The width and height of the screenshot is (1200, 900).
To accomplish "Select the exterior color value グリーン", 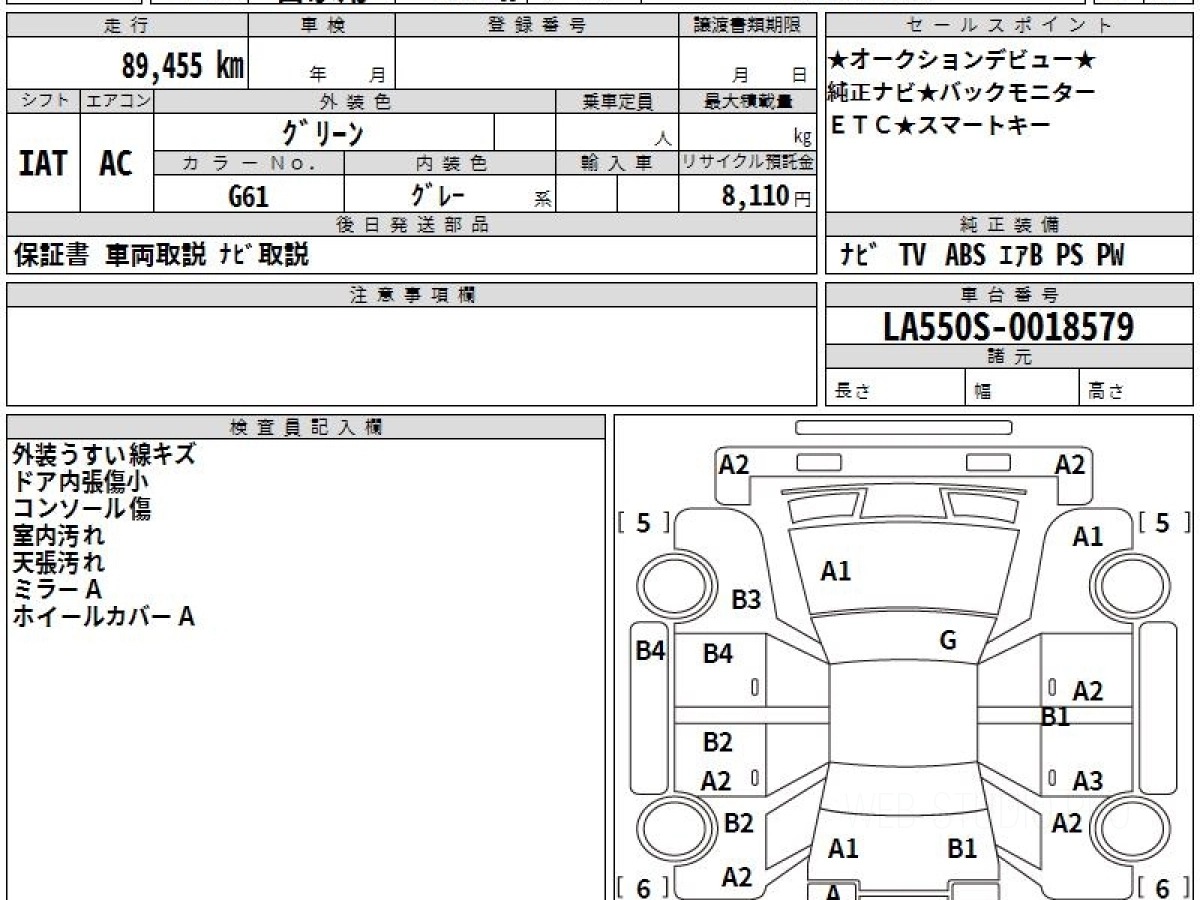I will (x=323, y=132).
